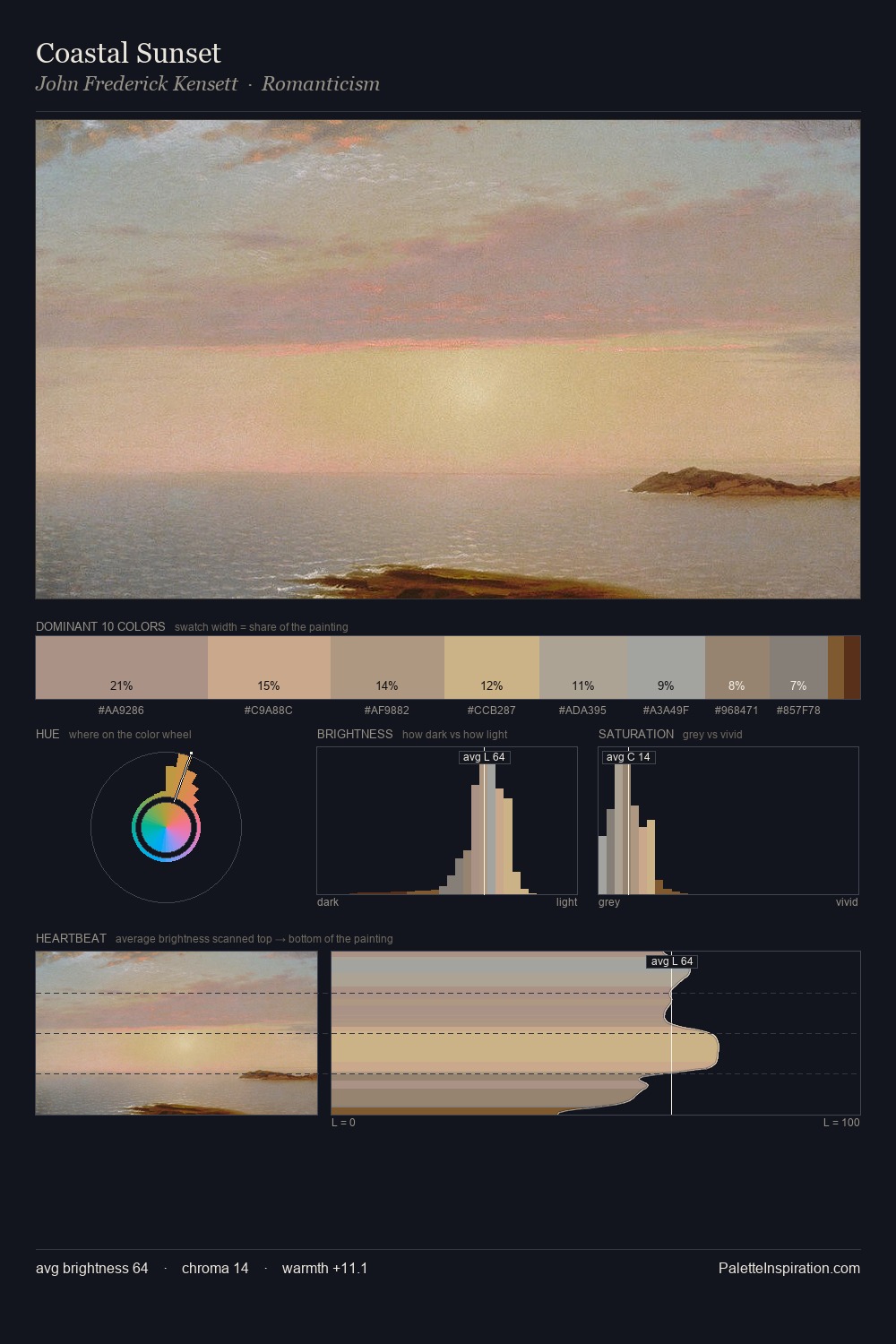Click the Romanticism style label

tap(321, 84)
